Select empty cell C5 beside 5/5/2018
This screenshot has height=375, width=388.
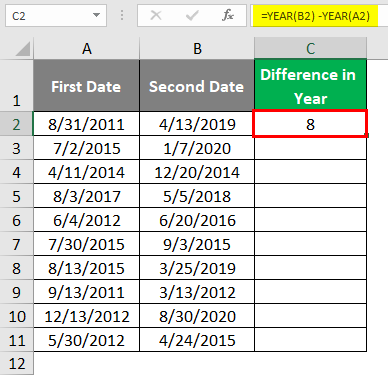(310, 196)
